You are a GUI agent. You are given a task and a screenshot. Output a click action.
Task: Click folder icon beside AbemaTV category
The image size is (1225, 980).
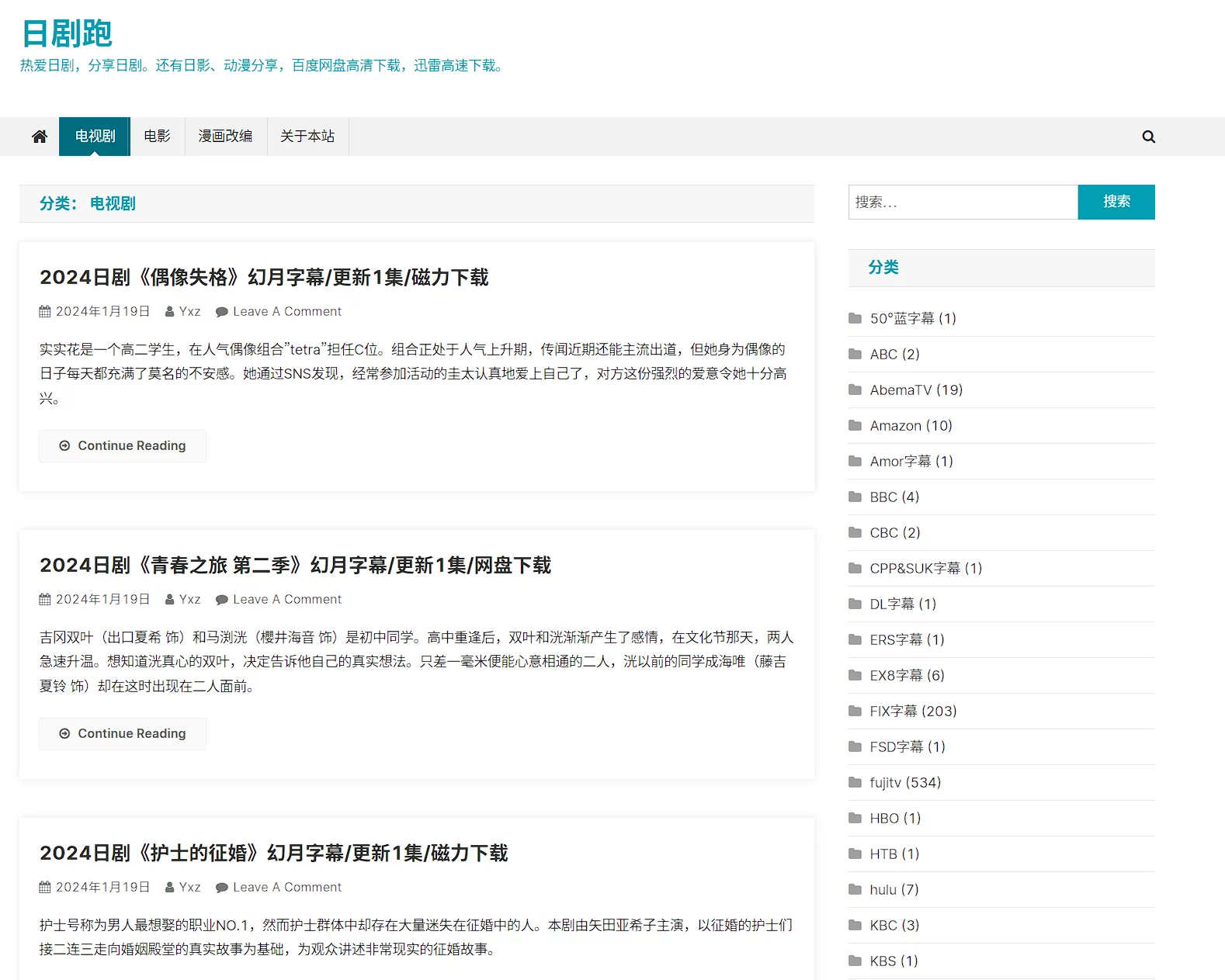[x=855, y=390]
